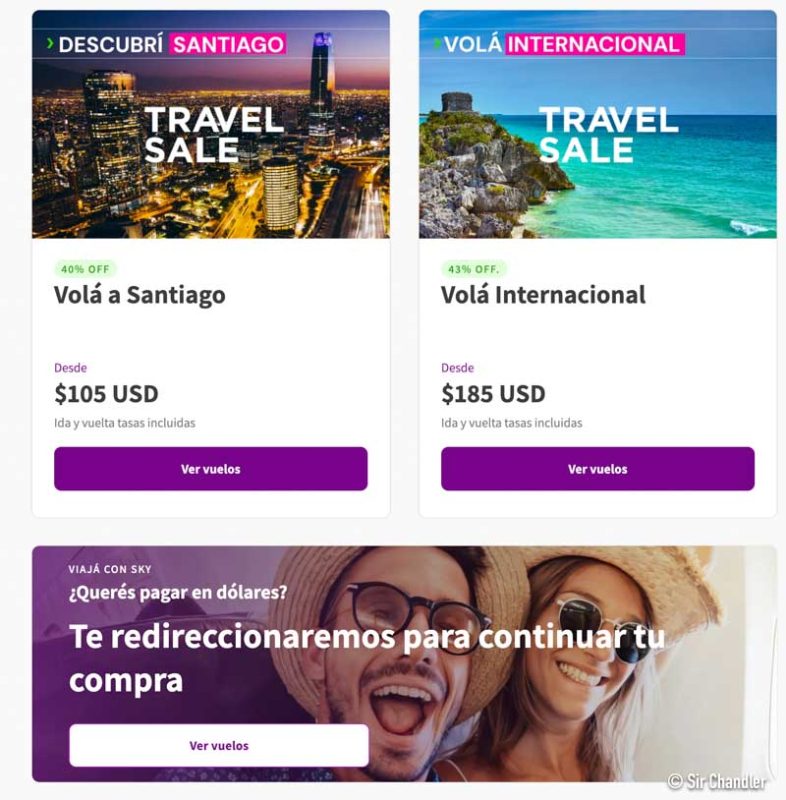Click the green chevron beside DESCUBRÍ

[x=50, y=43]
